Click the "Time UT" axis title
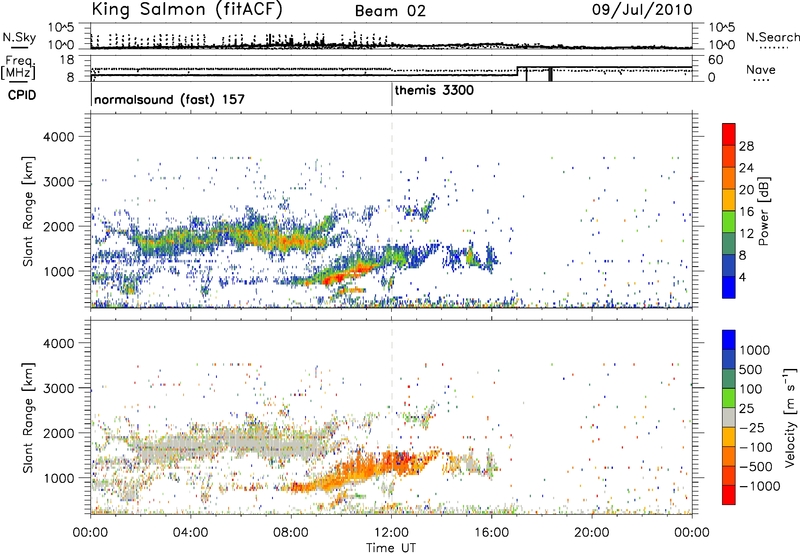800x554 pixels. click(x=391, y=548)
